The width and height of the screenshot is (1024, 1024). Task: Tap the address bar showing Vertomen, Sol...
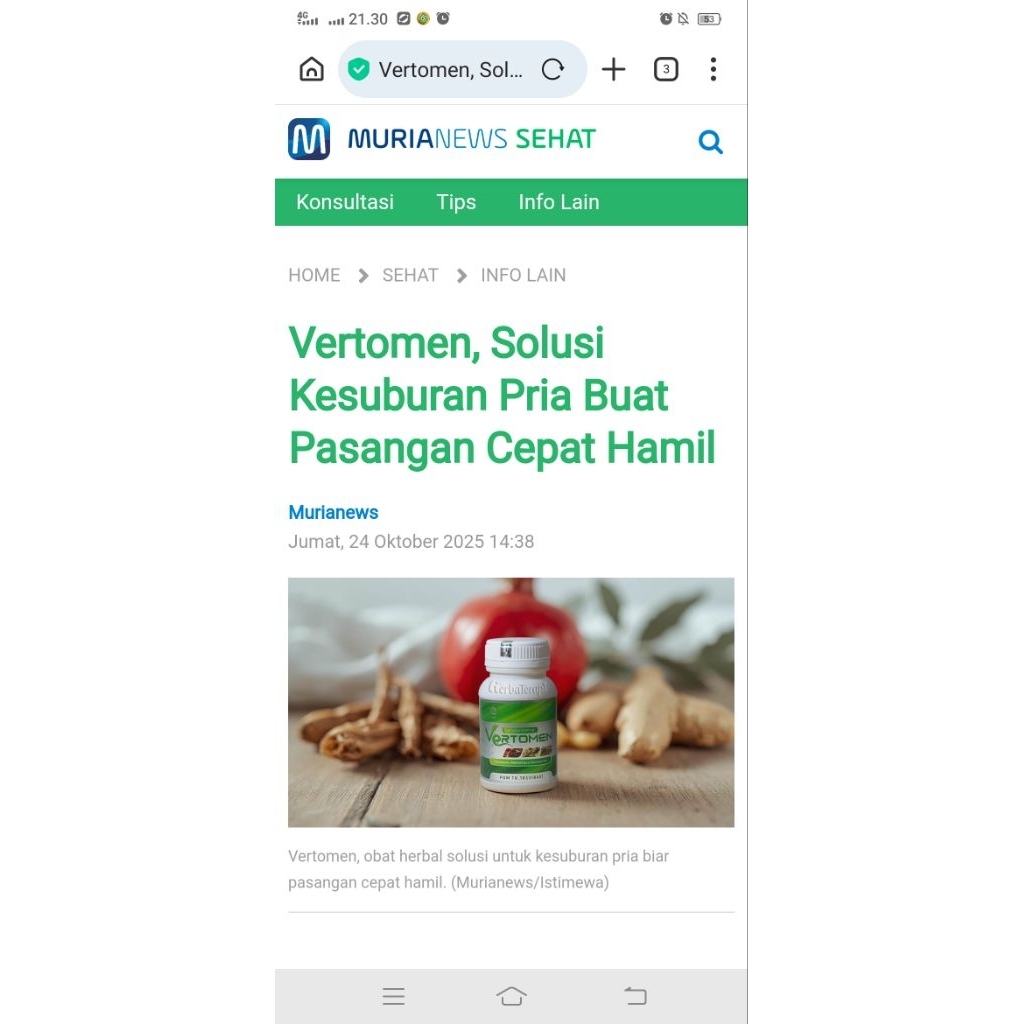tap(451, 69)
